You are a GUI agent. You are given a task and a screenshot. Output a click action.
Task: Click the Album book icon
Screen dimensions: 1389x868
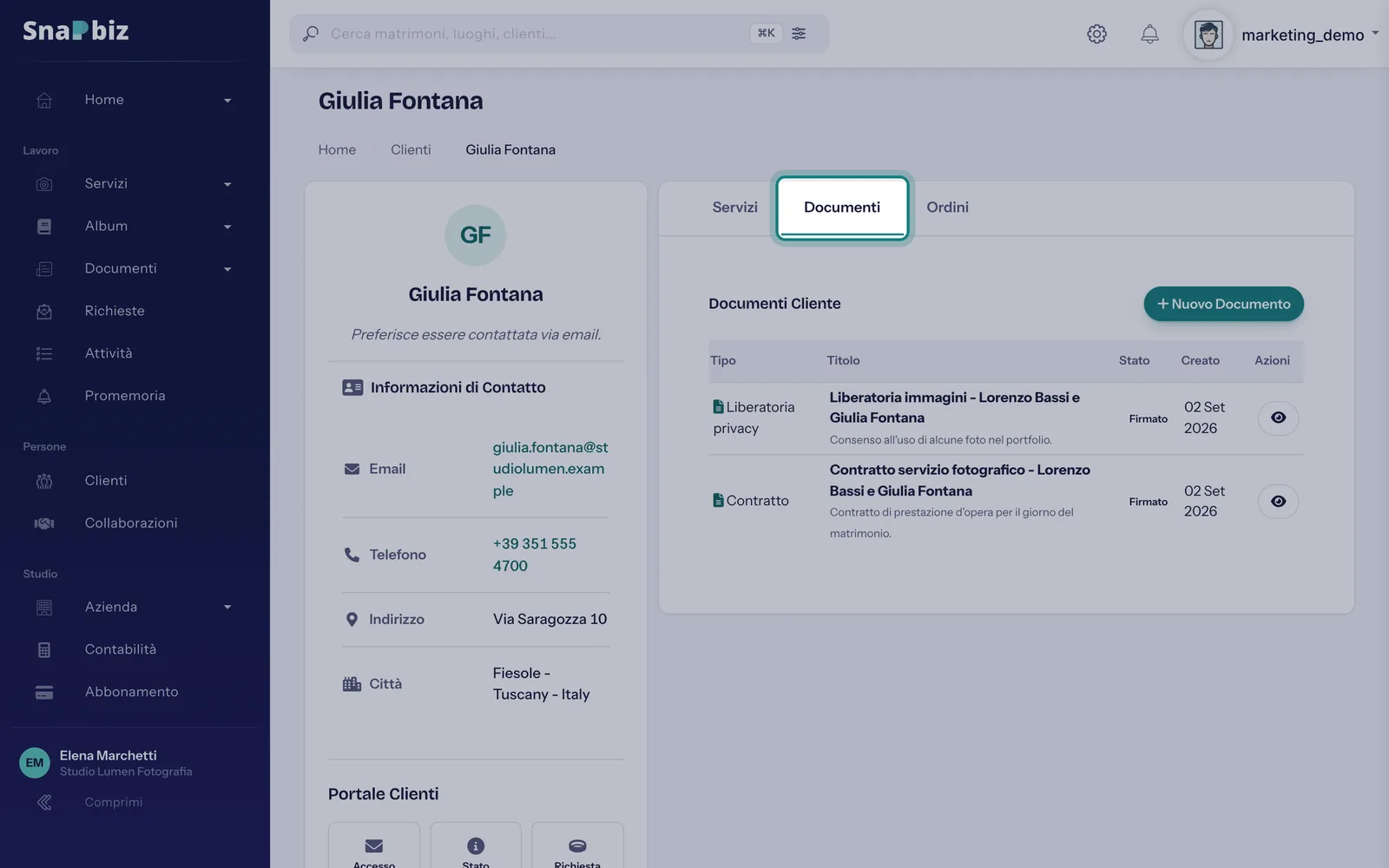tap(44, 227)
